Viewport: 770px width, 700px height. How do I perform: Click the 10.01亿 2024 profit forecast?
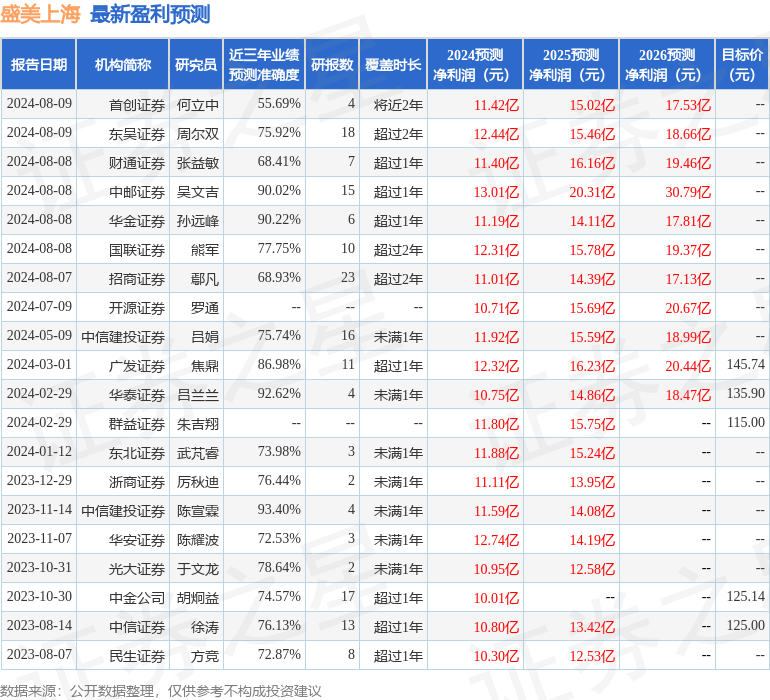click(x=496, y=598)
